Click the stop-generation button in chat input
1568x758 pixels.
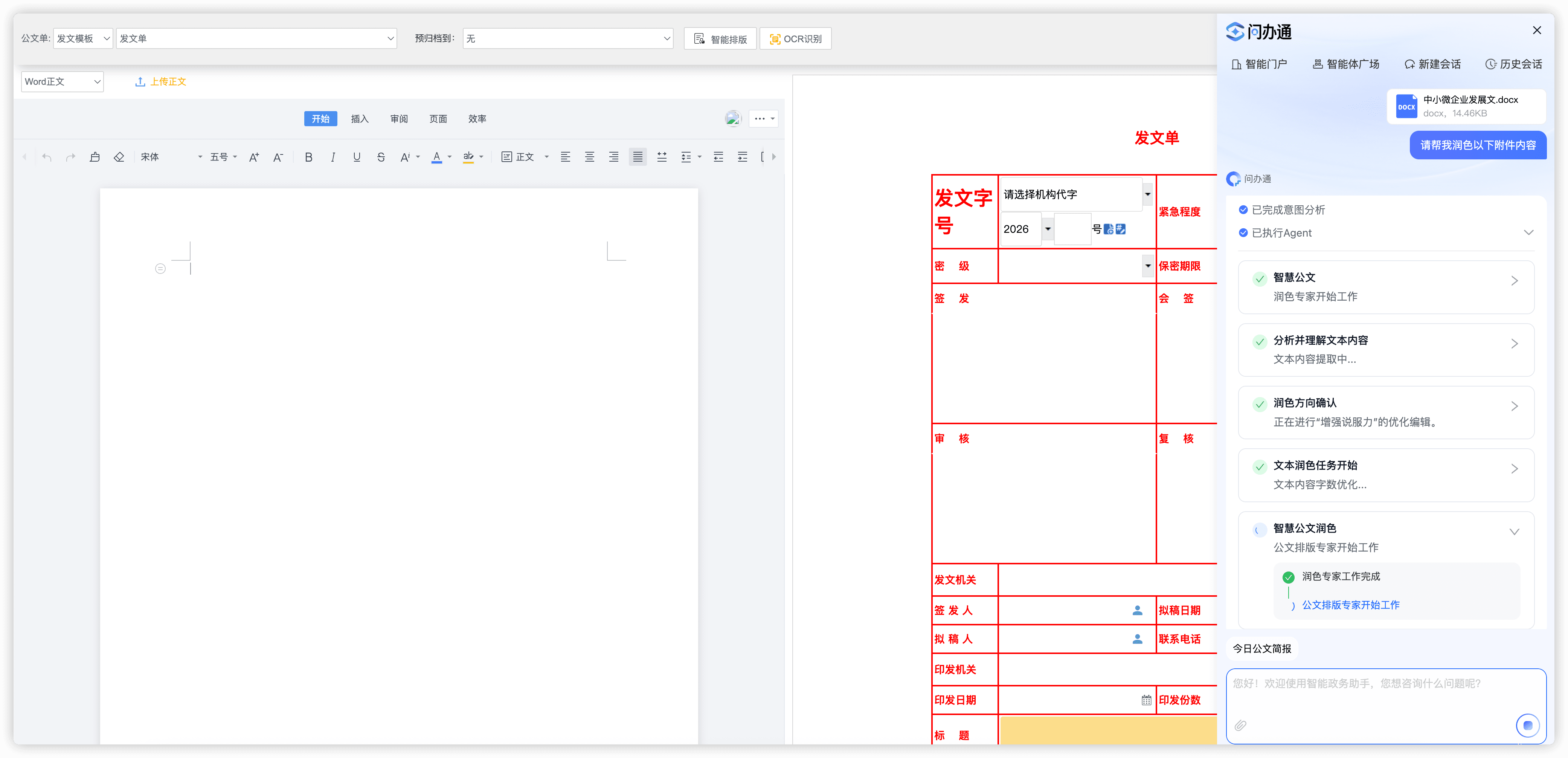tap(1527, 725)
